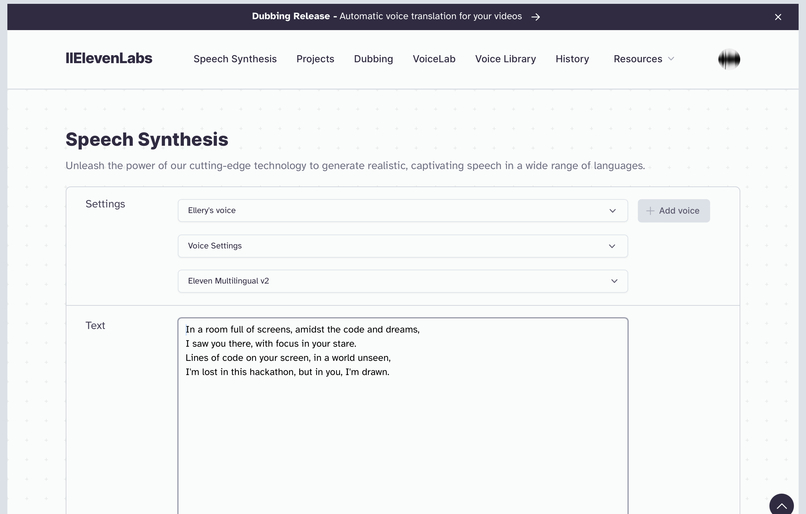Open the Projects page
This screenshot has width=806, height=514.
pos(315,59)
